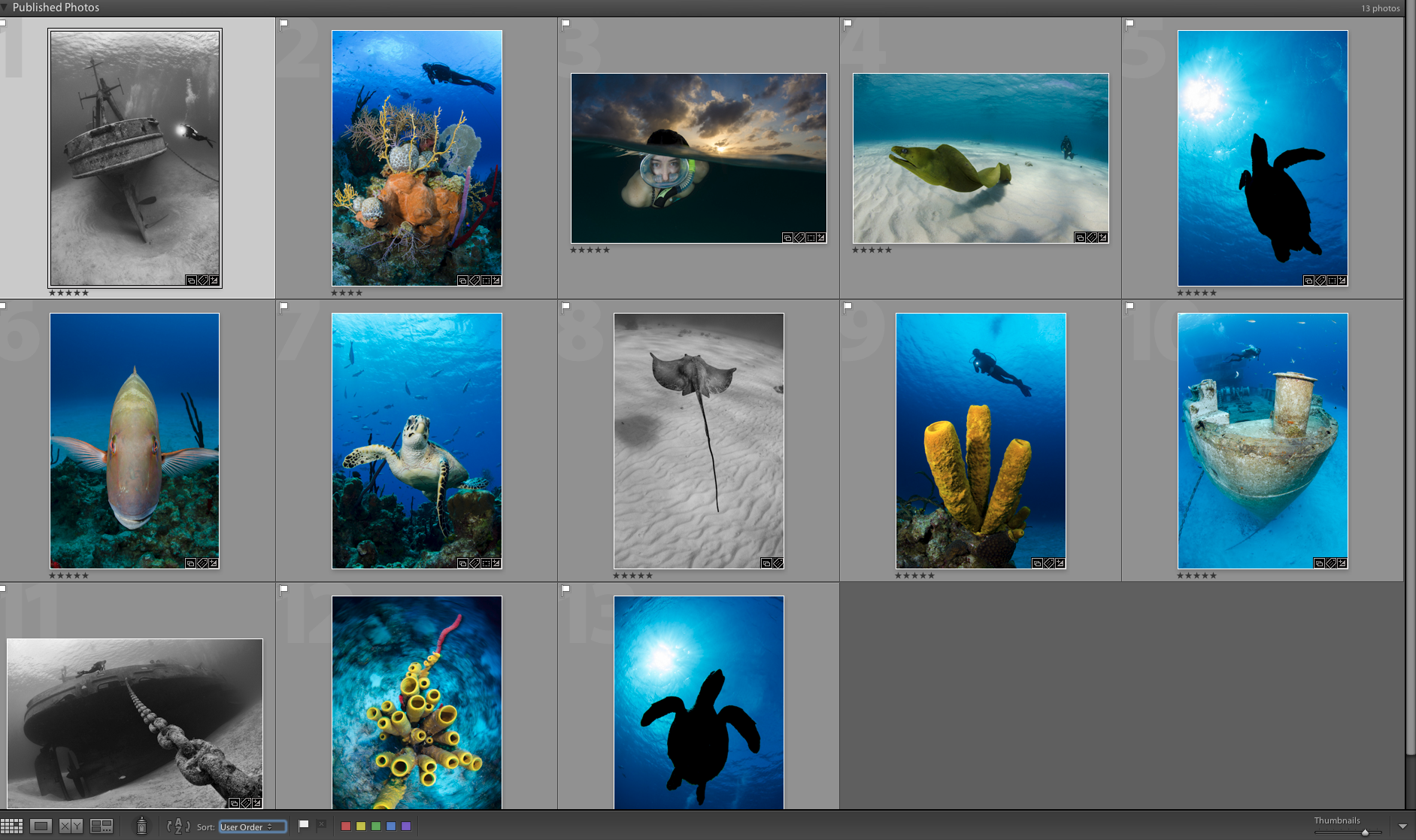Open the Compare view

pyautogui.click(x=71, y=826)
